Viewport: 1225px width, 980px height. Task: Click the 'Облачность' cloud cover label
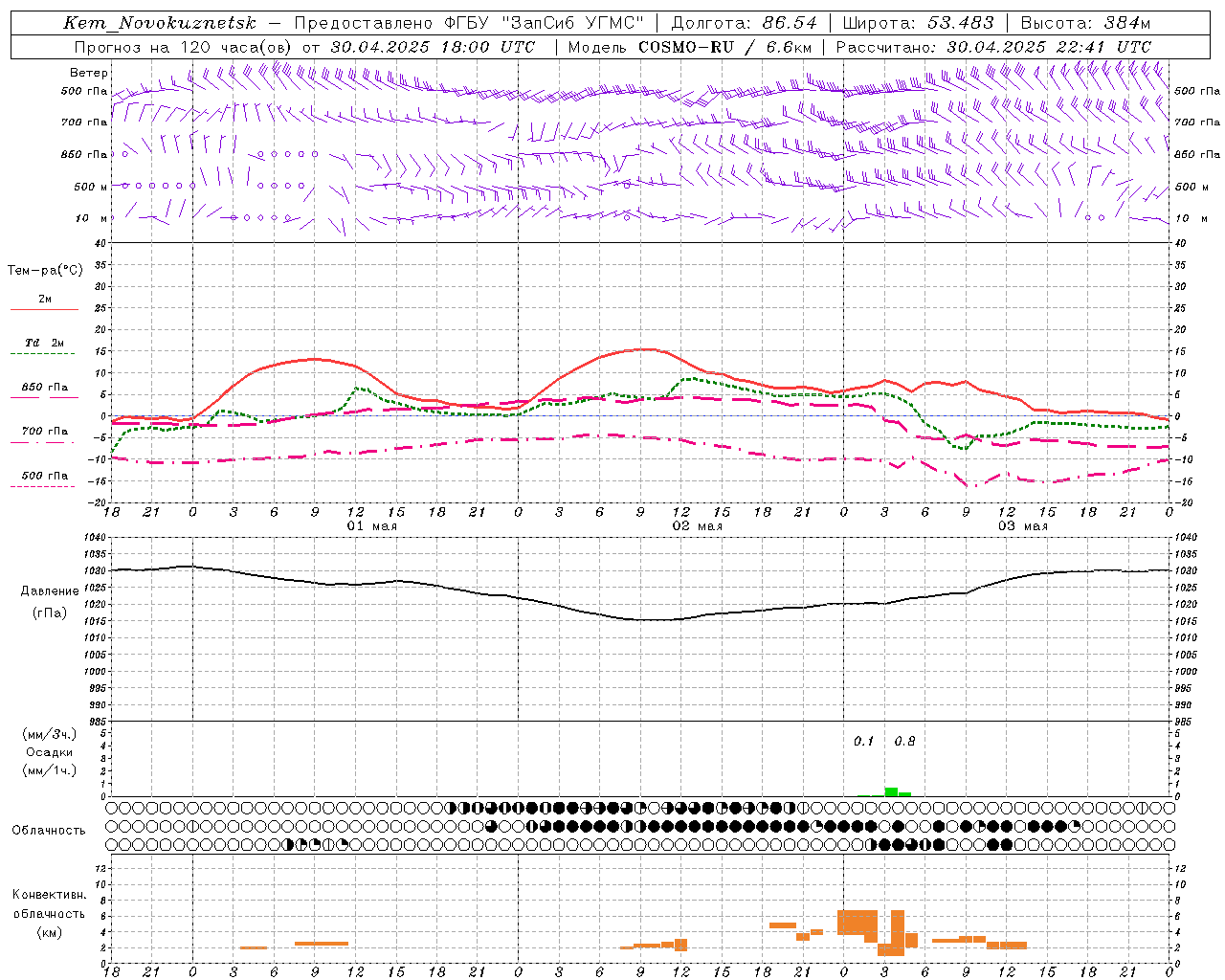49,831
